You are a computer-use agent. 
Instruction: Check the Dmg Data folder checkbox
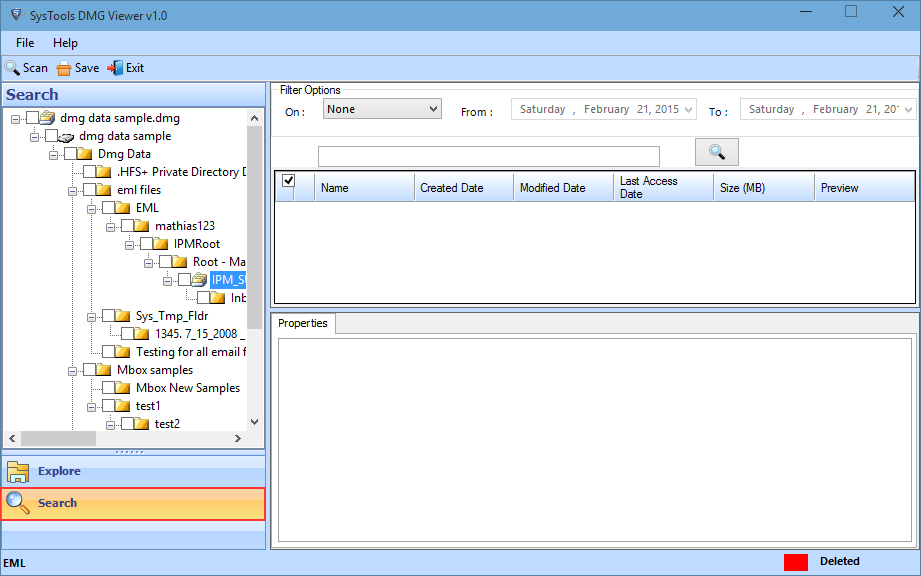70,154
